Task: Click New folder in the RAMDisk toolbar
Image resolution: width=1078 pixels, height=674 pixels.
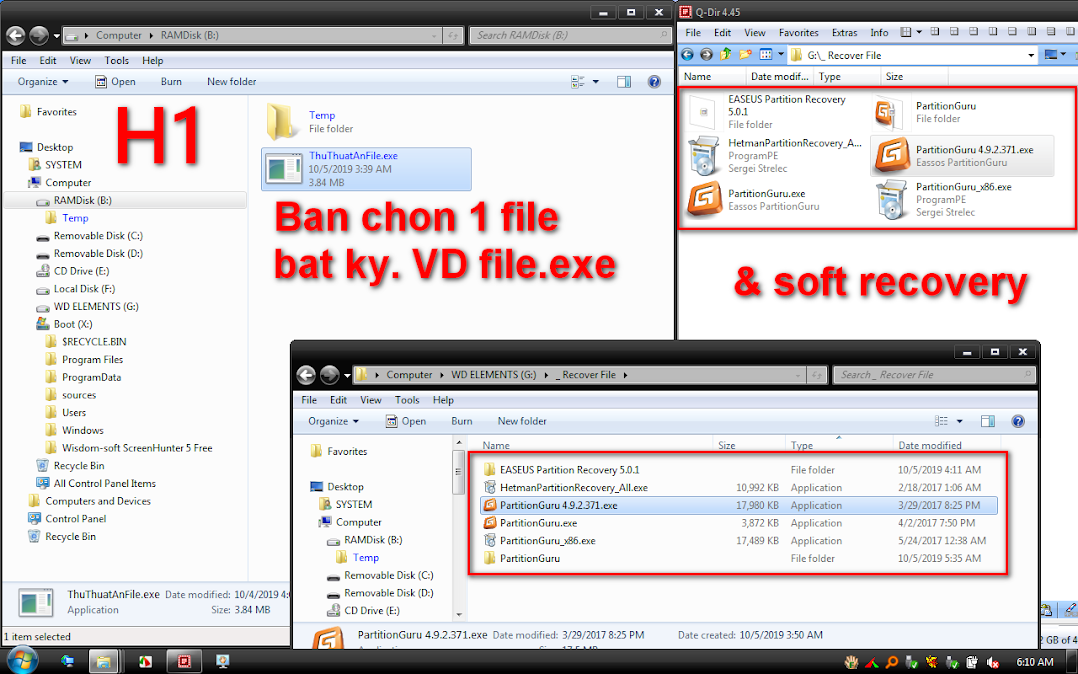Action: click(x=232, y=82)
